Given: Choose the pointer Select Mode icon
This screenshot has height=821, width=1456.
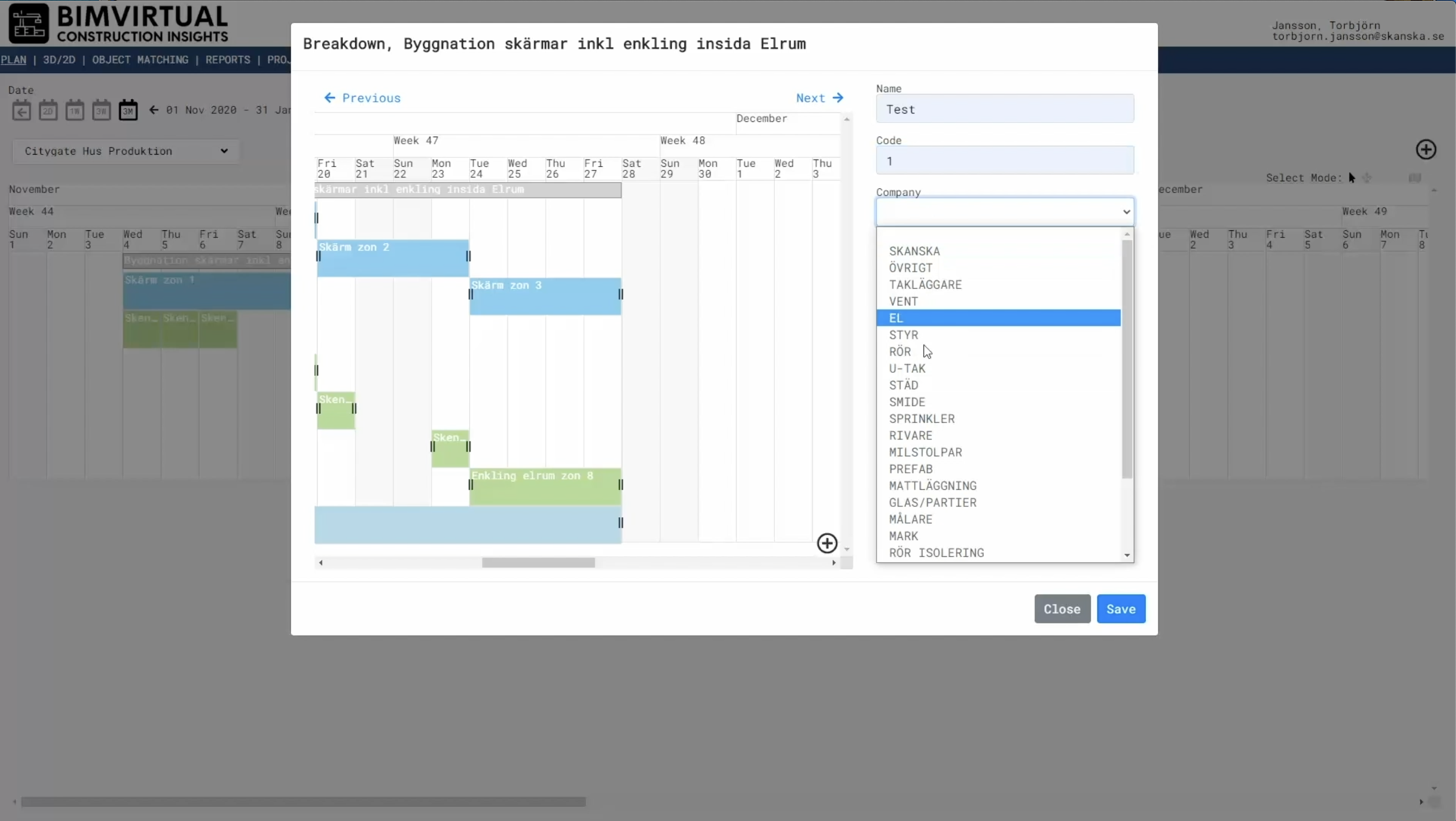Looking at the screenshot, I should [1352, 178].
